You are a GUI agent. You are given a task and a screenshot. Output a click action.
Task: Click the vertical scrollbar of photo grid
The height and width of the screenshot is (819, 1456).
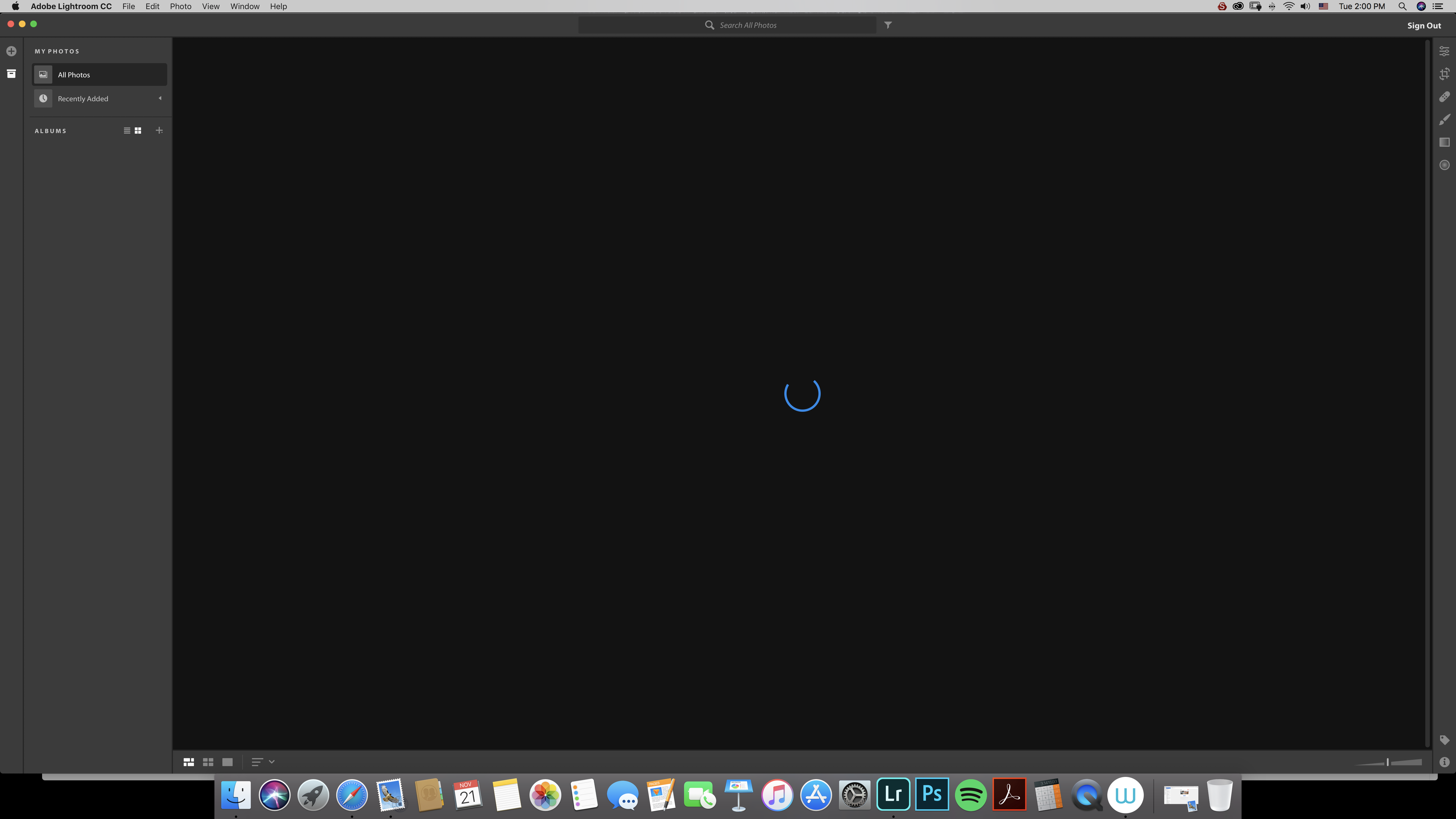pos(1428,393)
